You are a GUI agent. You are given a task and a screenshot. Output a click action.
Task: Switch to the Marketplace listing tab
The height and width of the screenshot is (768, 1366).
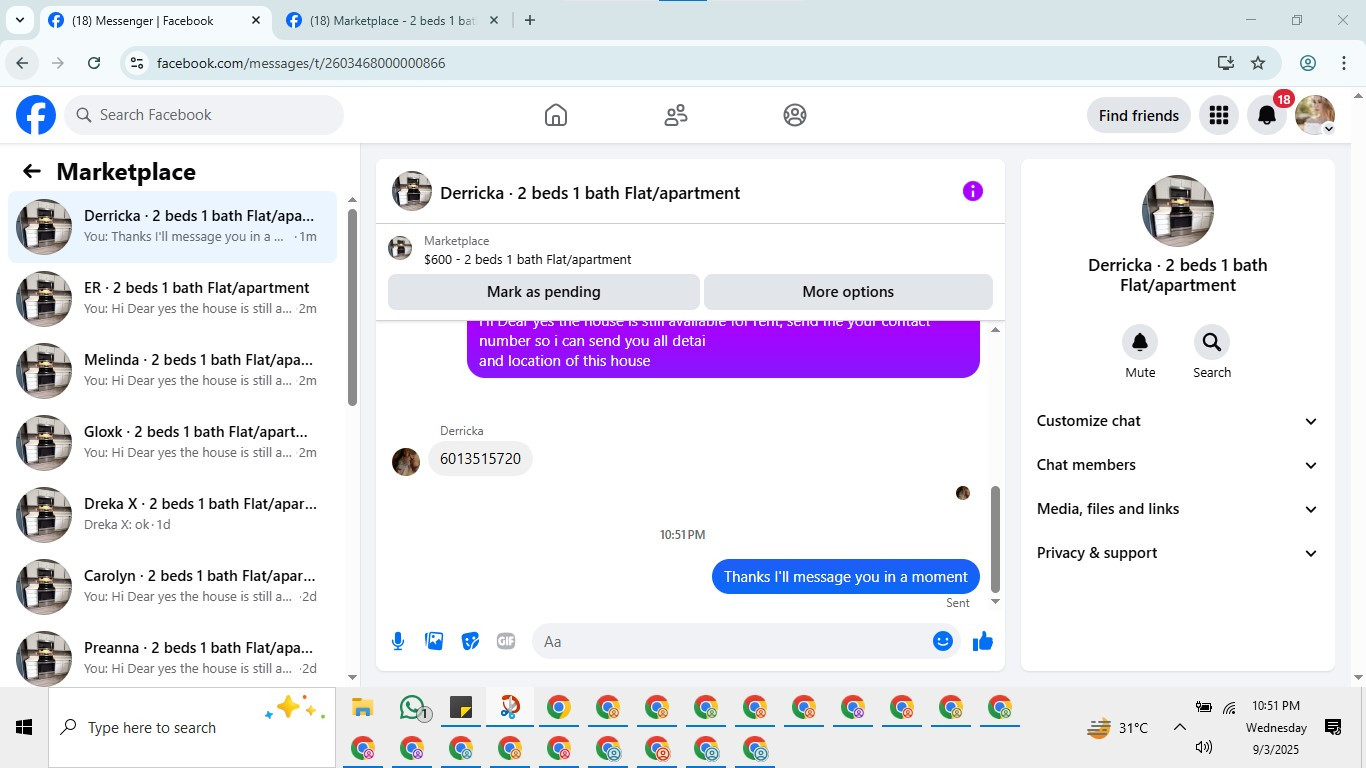coord(392,20)
